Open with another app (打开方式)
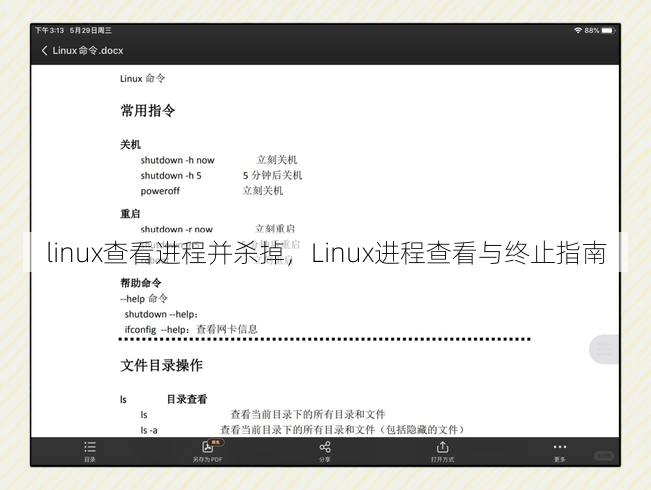The width and height of the screenshot is (651, 490). [x=442, y=452]
